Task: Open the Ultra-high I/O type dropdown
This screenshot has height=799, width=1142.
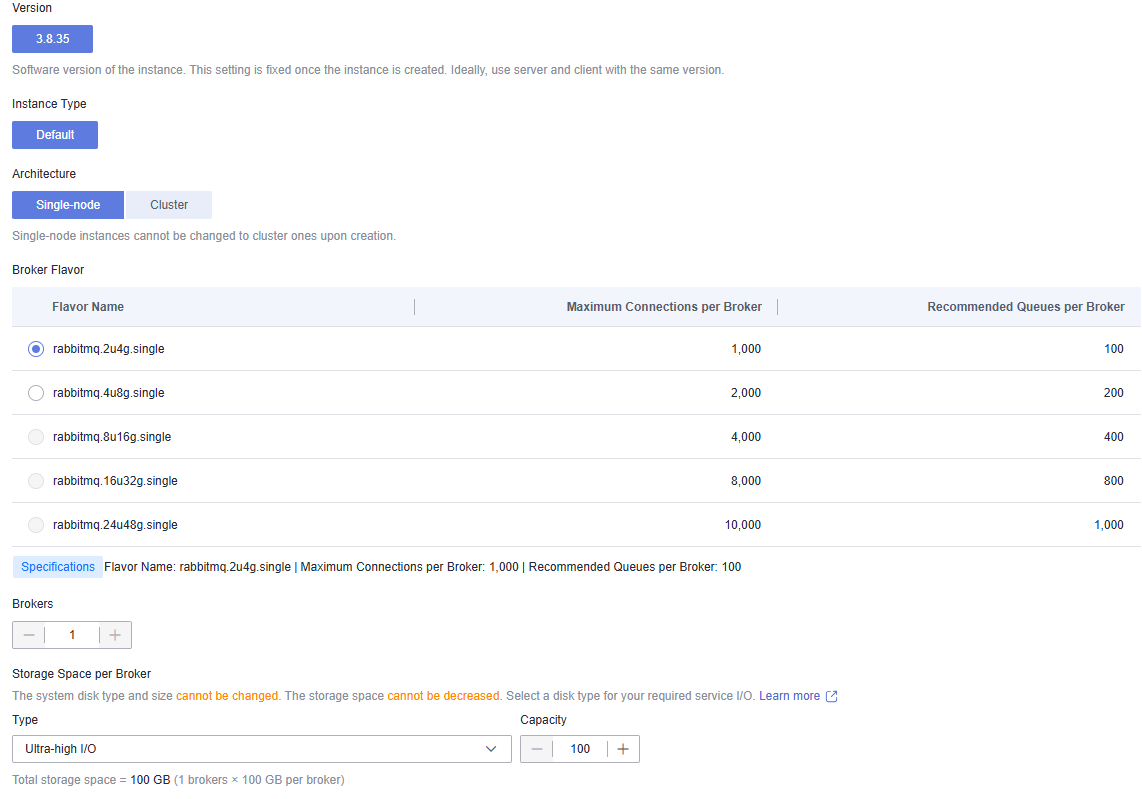Action: [x=261, y=749]
